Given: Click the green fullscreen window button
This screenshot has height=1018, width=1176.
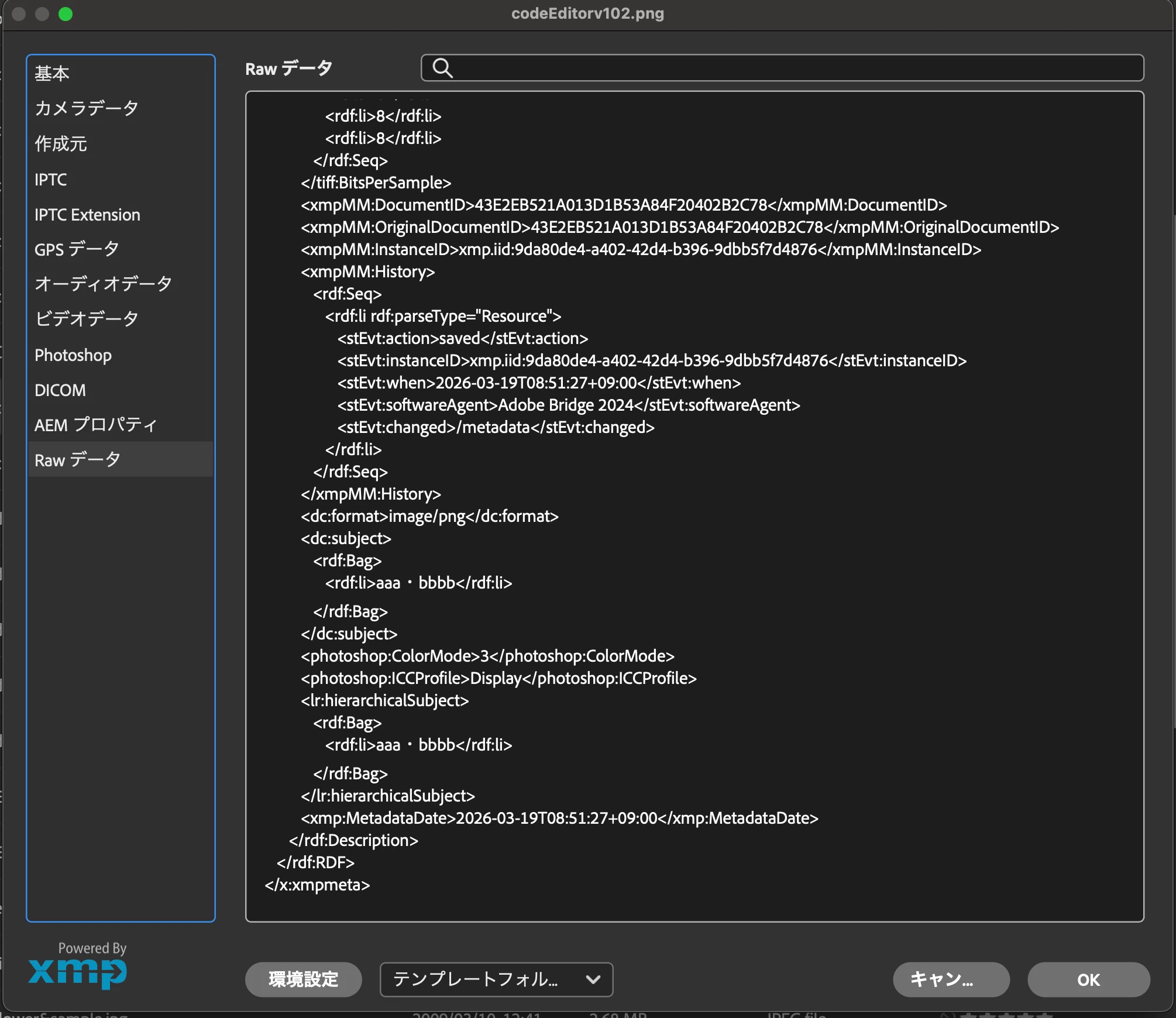Looking at the screenshot, I should [66, 14].
